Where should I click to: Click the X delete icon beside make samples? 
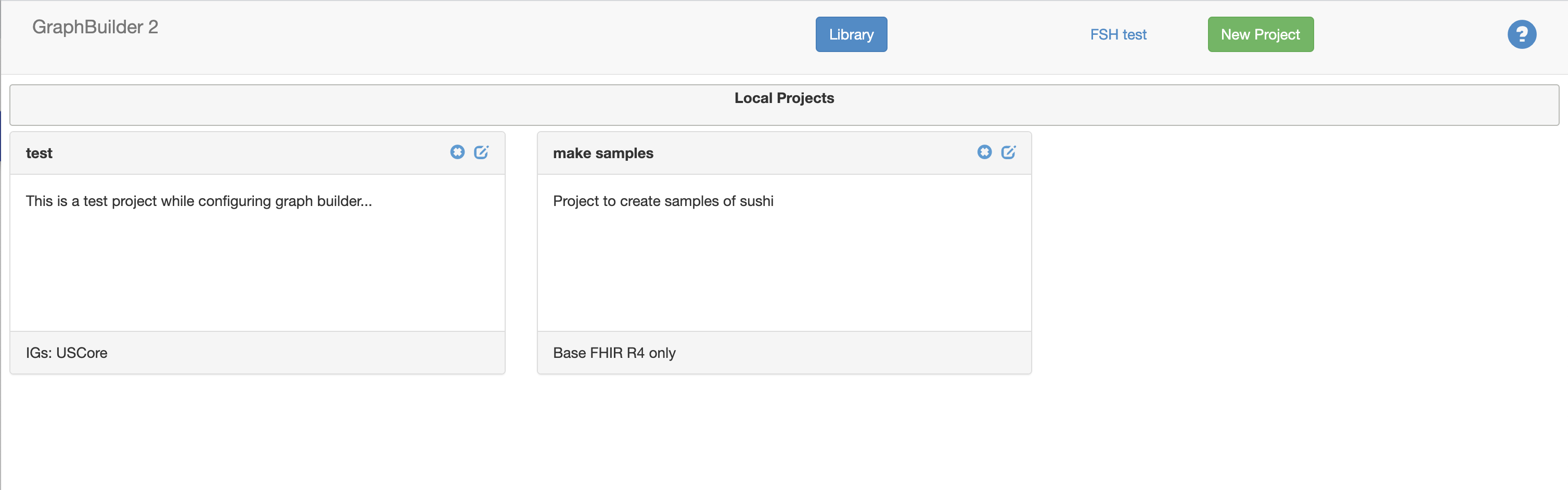click(984, 152)
